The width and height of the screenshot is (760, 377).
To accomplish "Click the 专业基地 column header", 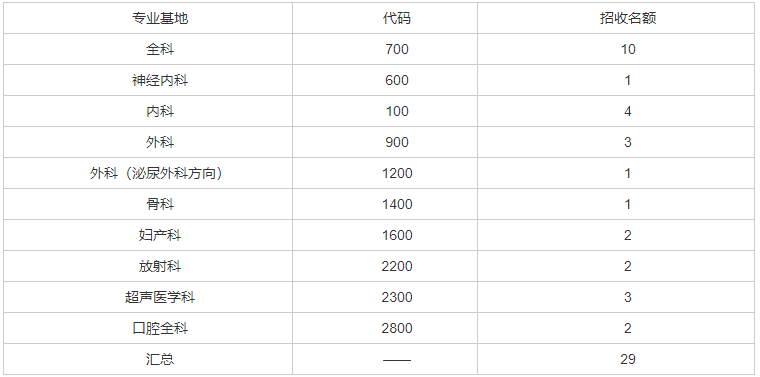I will pos(160,18).
